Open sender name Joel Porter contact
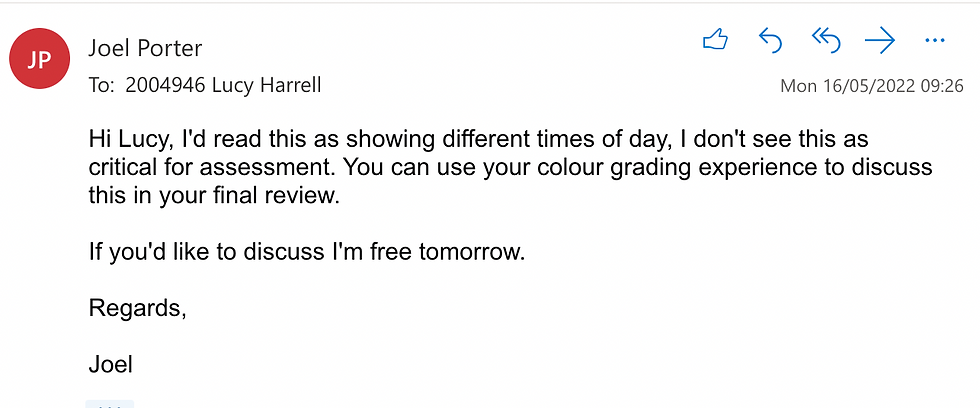Viewport: 980px width, 408px height. tap(145, 47)
